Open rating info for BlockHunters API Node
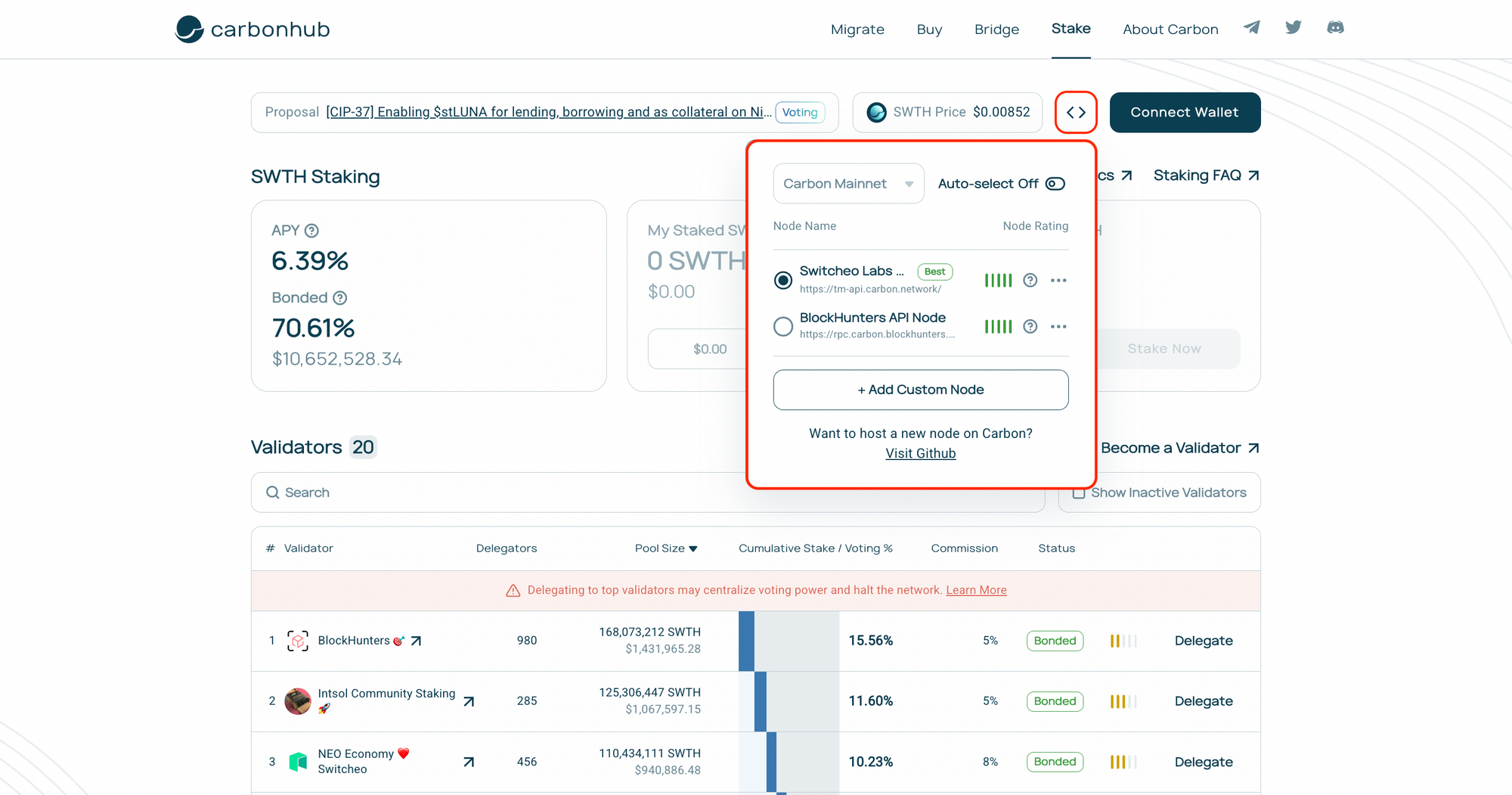Viewport: 1512px width, 795px height. [x=1030, y=327]
